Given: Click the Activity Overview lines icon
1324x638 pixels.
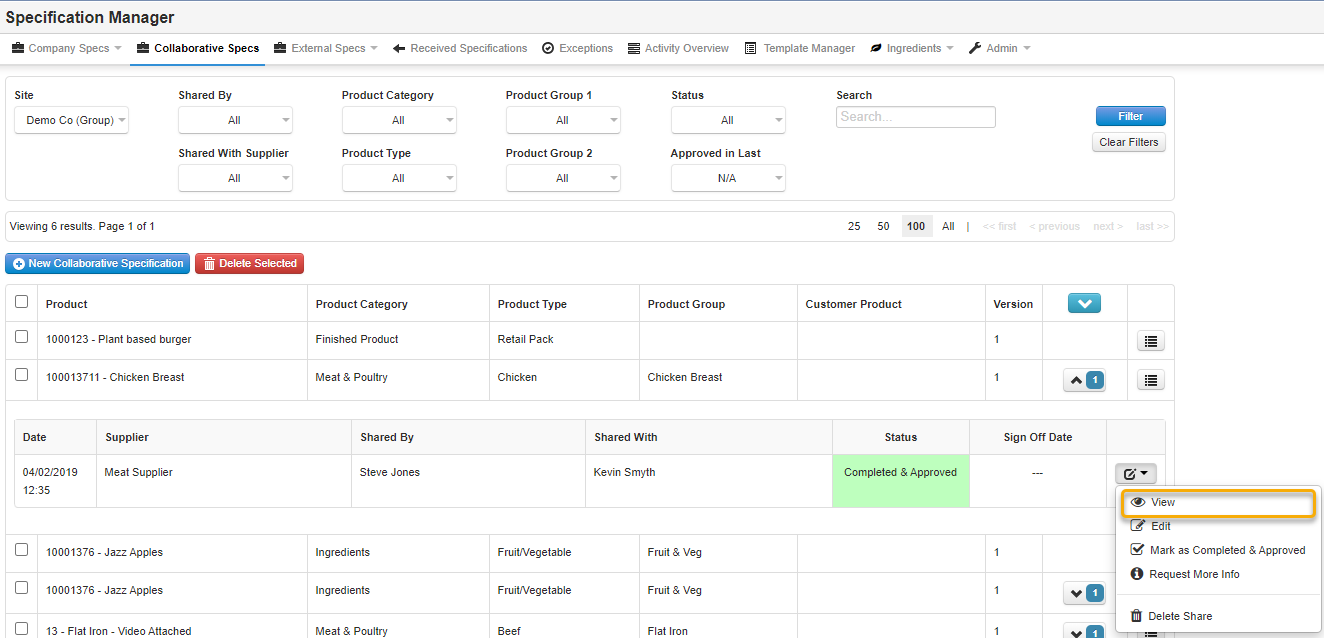Looking at the screenshot, I should point(633,47).
